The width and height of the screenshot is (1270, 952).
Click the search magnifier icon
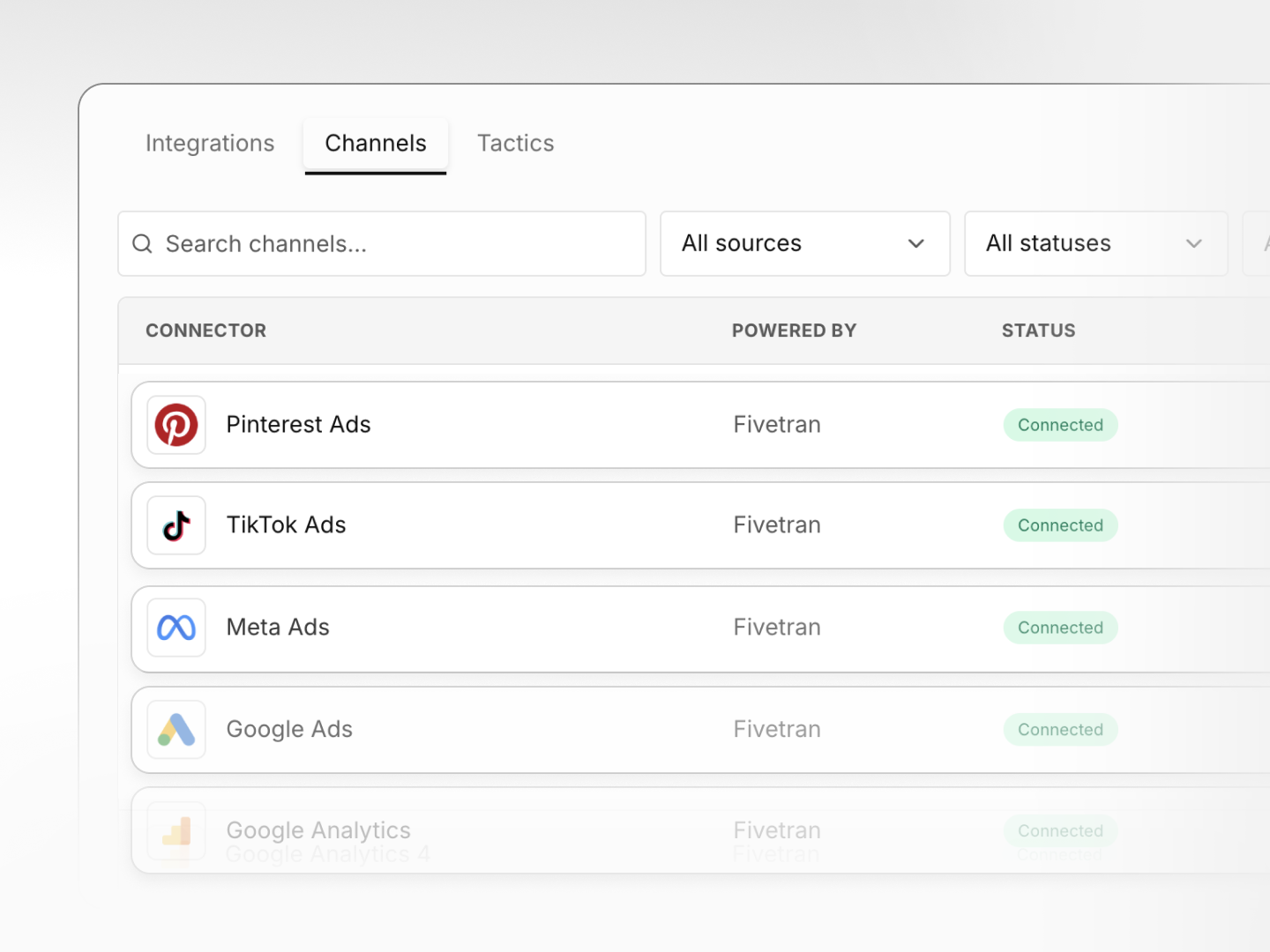click(142, 243)
